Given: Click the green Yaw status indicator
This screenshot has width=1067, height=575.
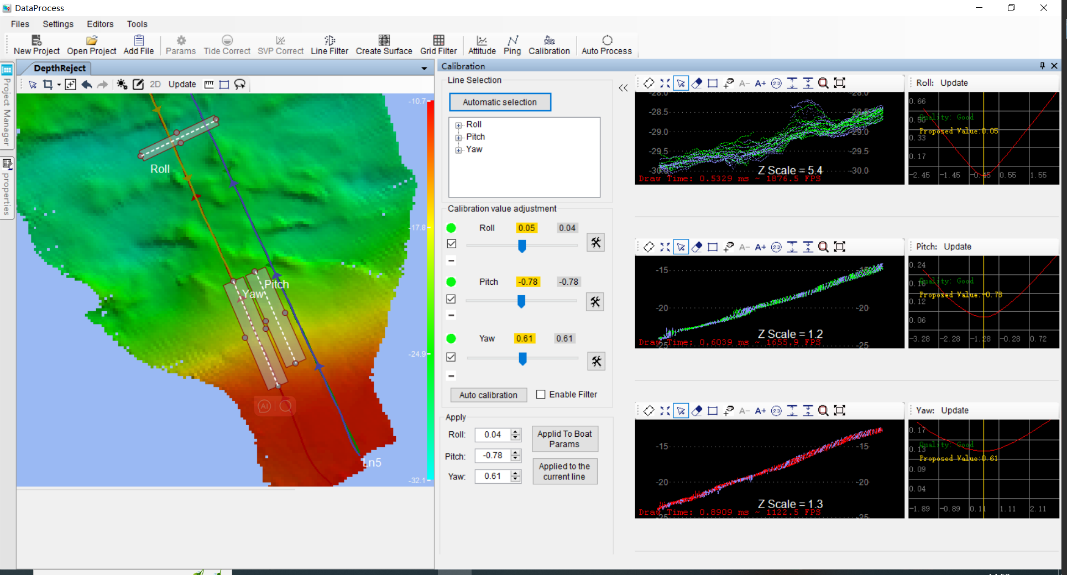Looking at the screenshot, I should [x=451, y=338].
